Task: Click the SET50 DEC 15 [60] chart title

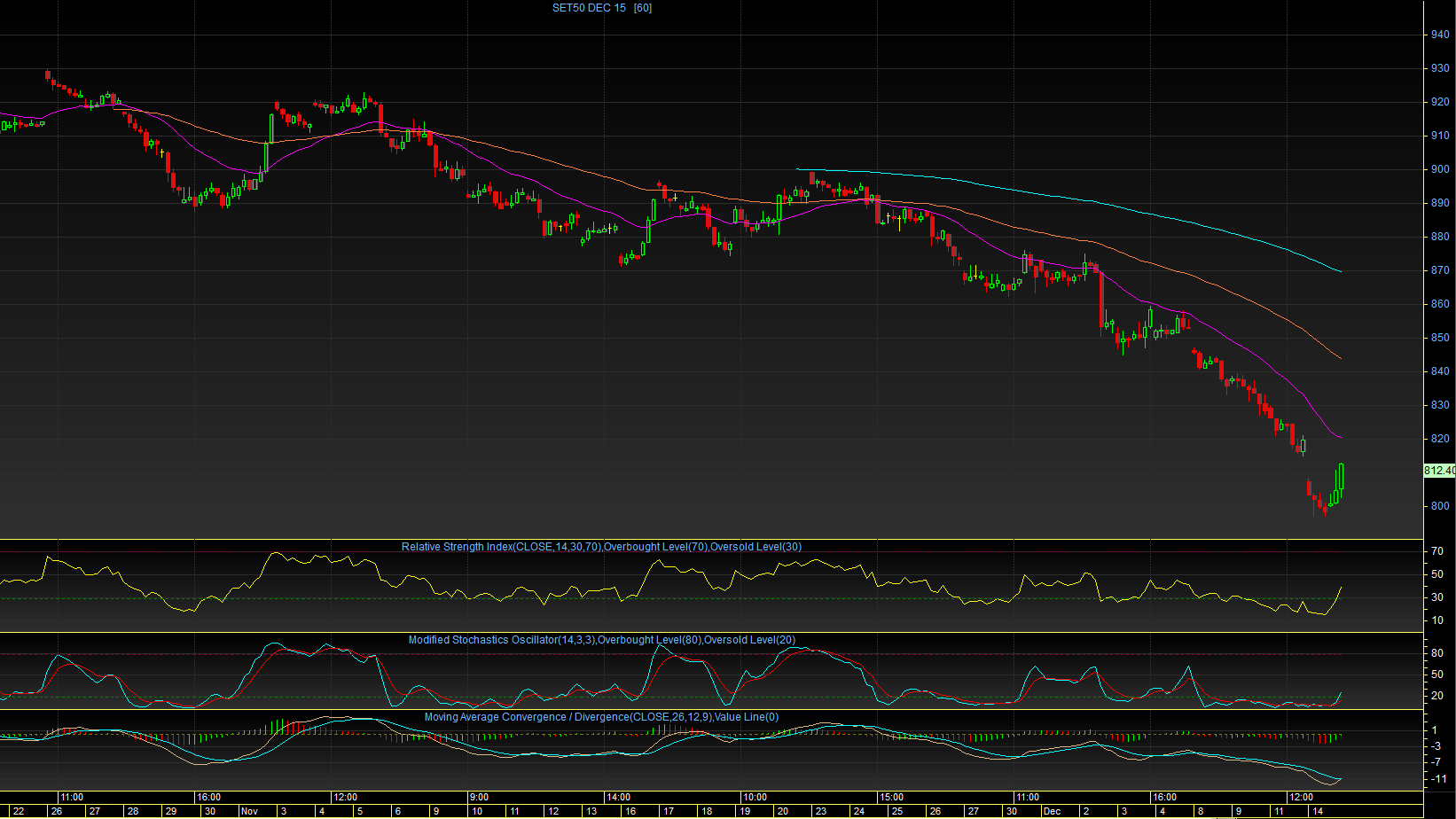Action: (x=602, y=8)
